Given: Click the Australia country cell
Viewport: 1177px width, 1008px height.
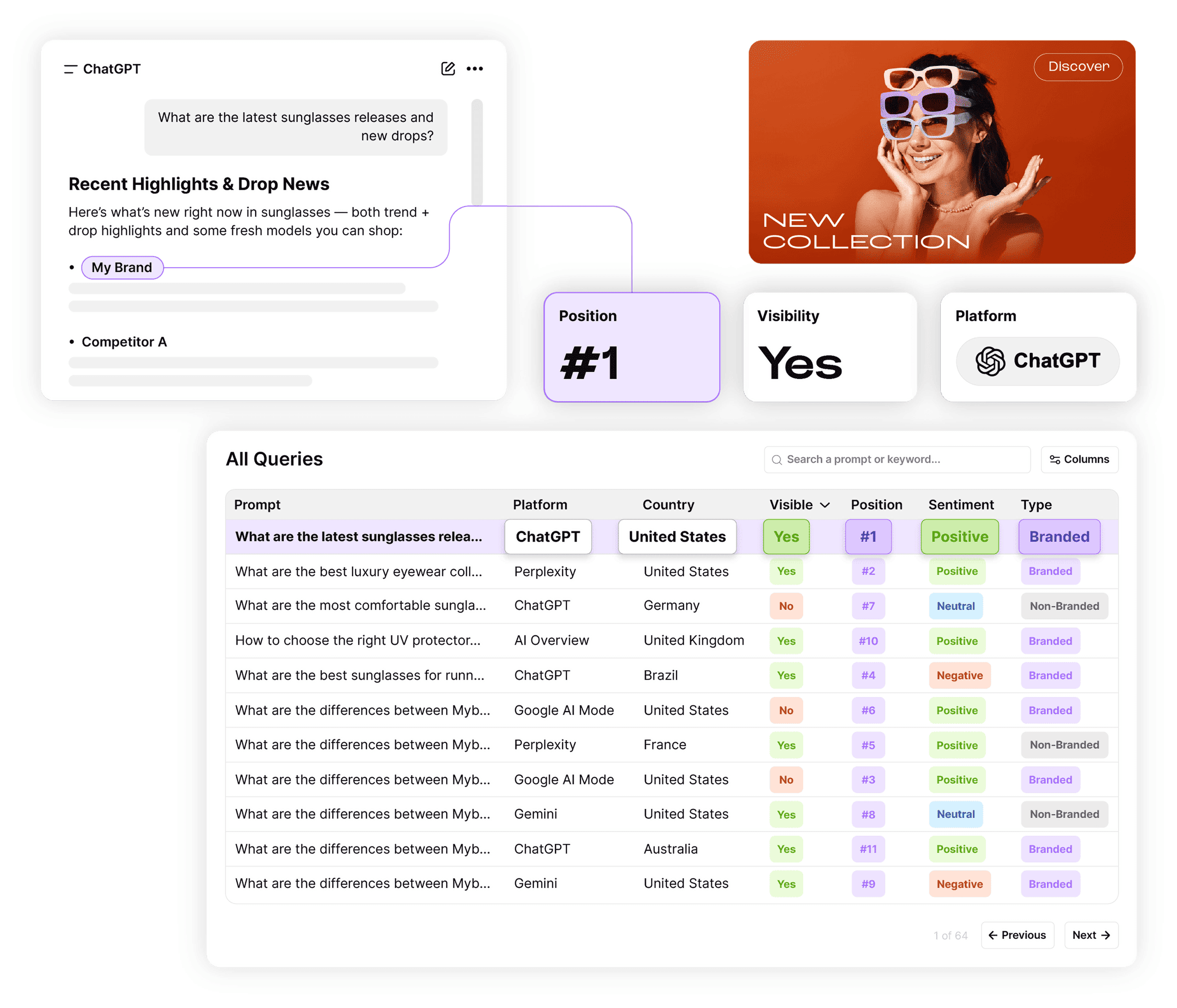Looking at the screenshot, I should pos(670,849).
